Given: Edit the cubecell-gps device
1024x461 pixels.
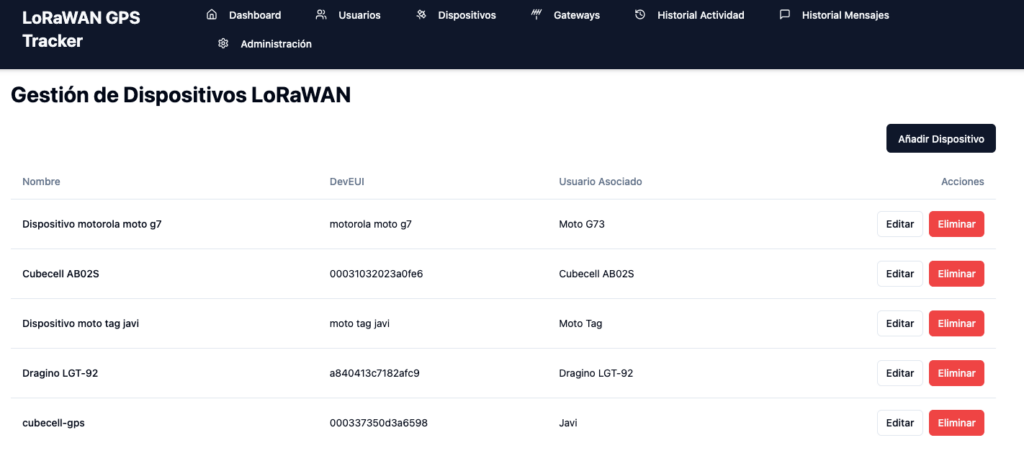Looking at the screenshot, I should 899,423.
